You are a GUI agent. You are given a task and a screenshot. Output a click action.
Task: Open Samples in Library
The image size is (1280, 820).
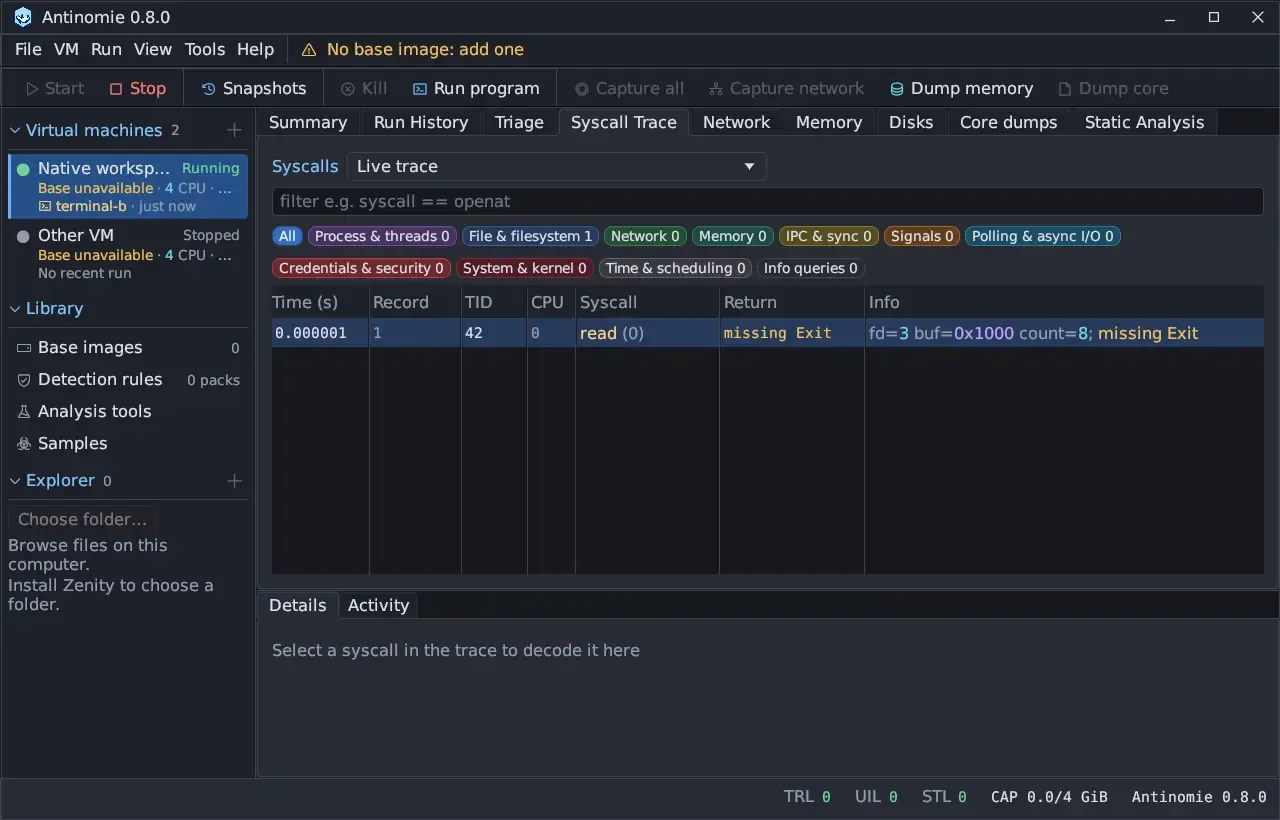pos(128,444)
